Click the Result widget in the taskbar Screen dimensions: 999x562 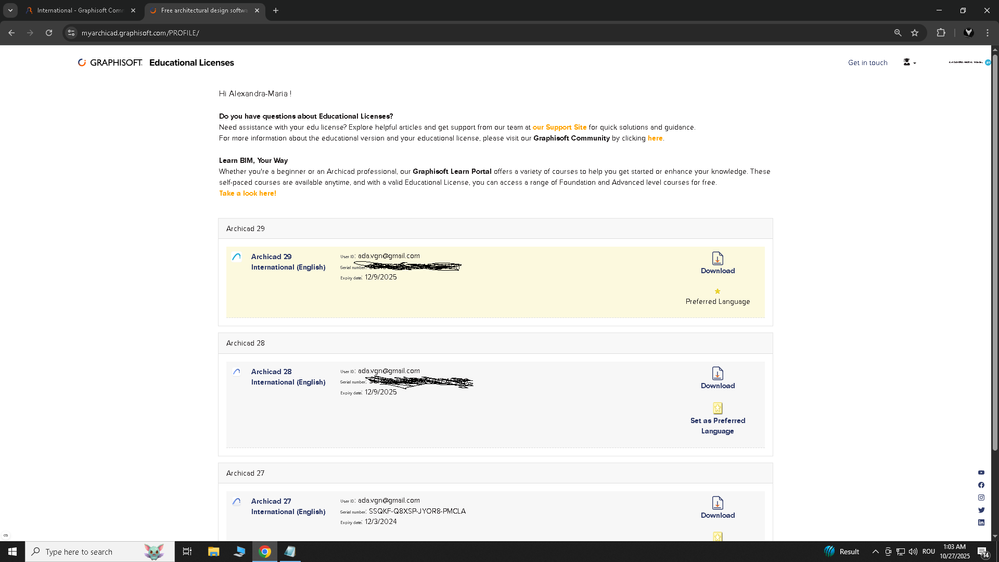click(x=842, y=552)
